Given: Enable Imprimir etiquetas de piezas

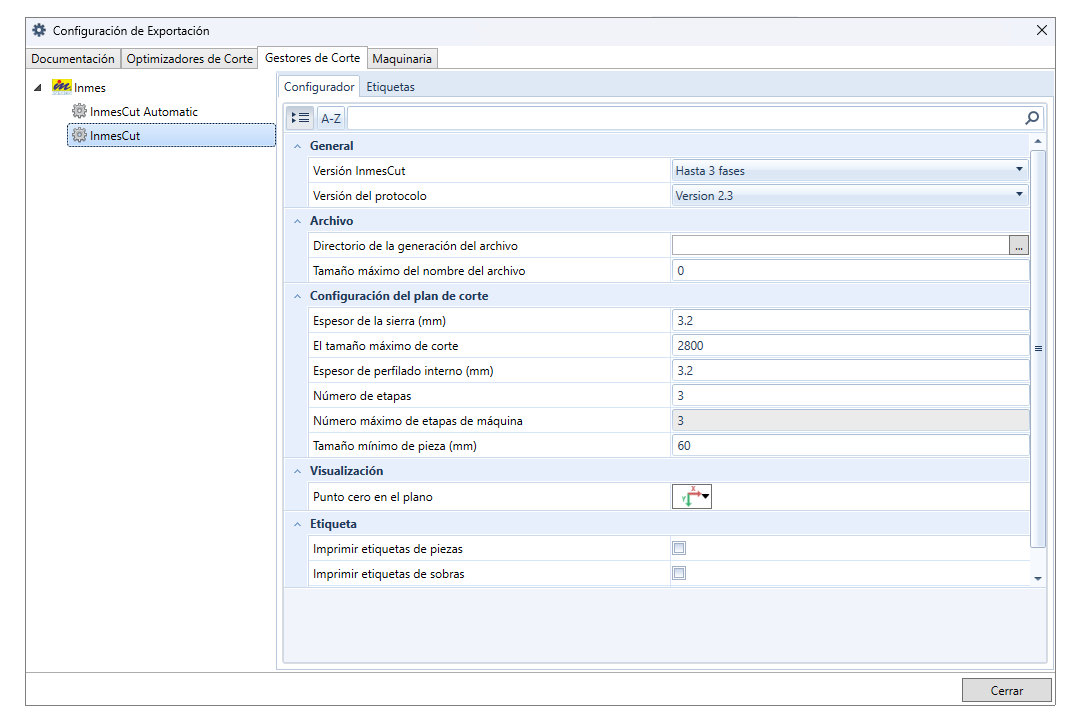Looking at the screenshot, I should coord(679,548).
